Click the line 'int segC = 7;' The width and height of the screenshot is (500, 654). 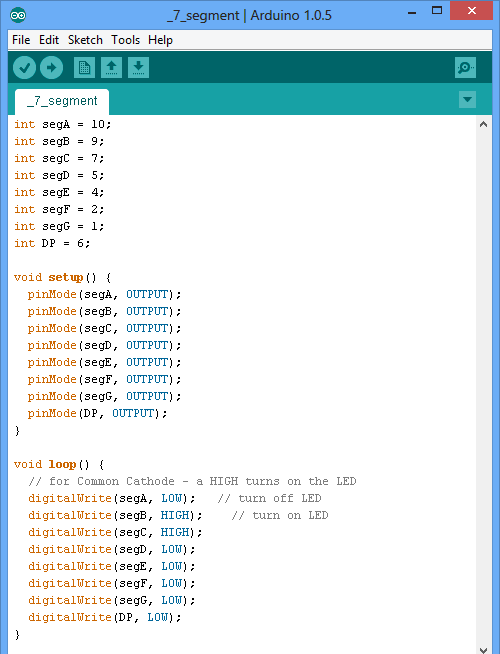[x=59, y=158]
